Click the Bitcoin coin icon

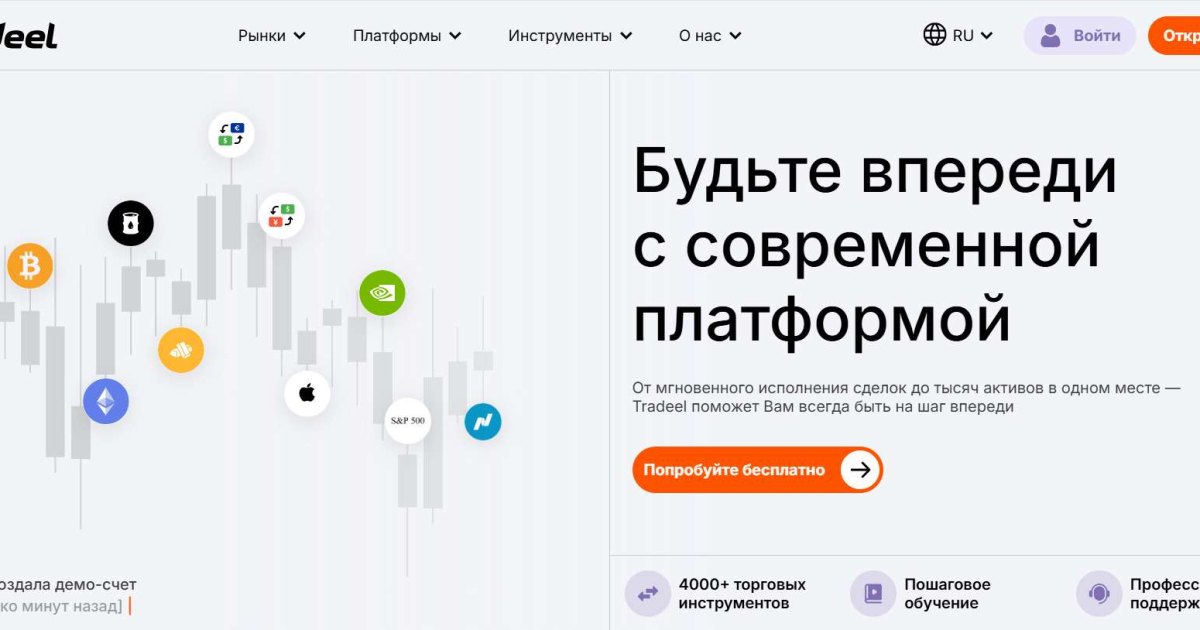30,266
